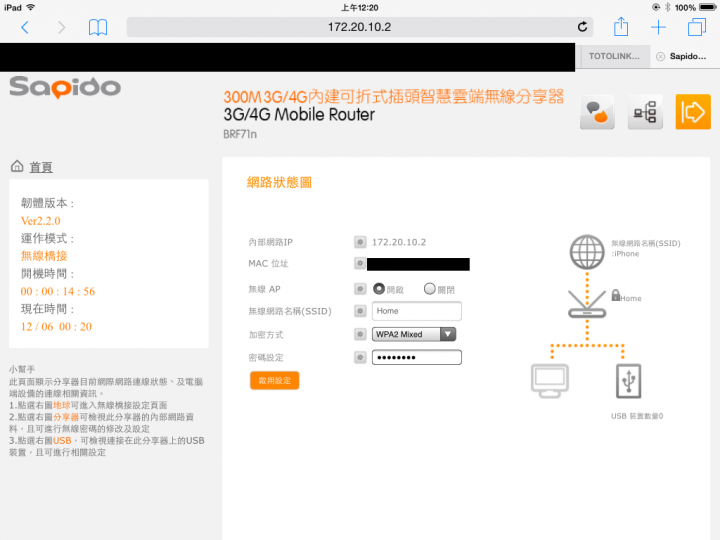Image resolution: width=720 pixels, height=540 pixels.
Task: Click help icon beside 無線網路名稱(SSID)
Action: 360,311
